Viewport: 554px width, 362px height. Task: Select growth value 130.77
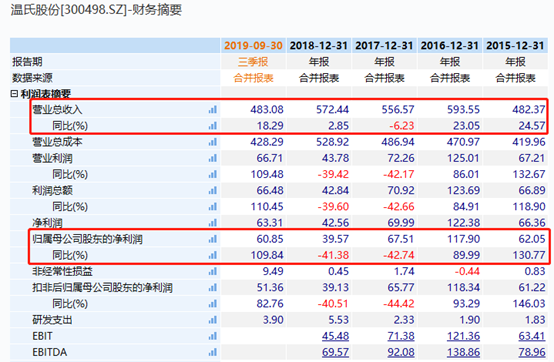529,255
